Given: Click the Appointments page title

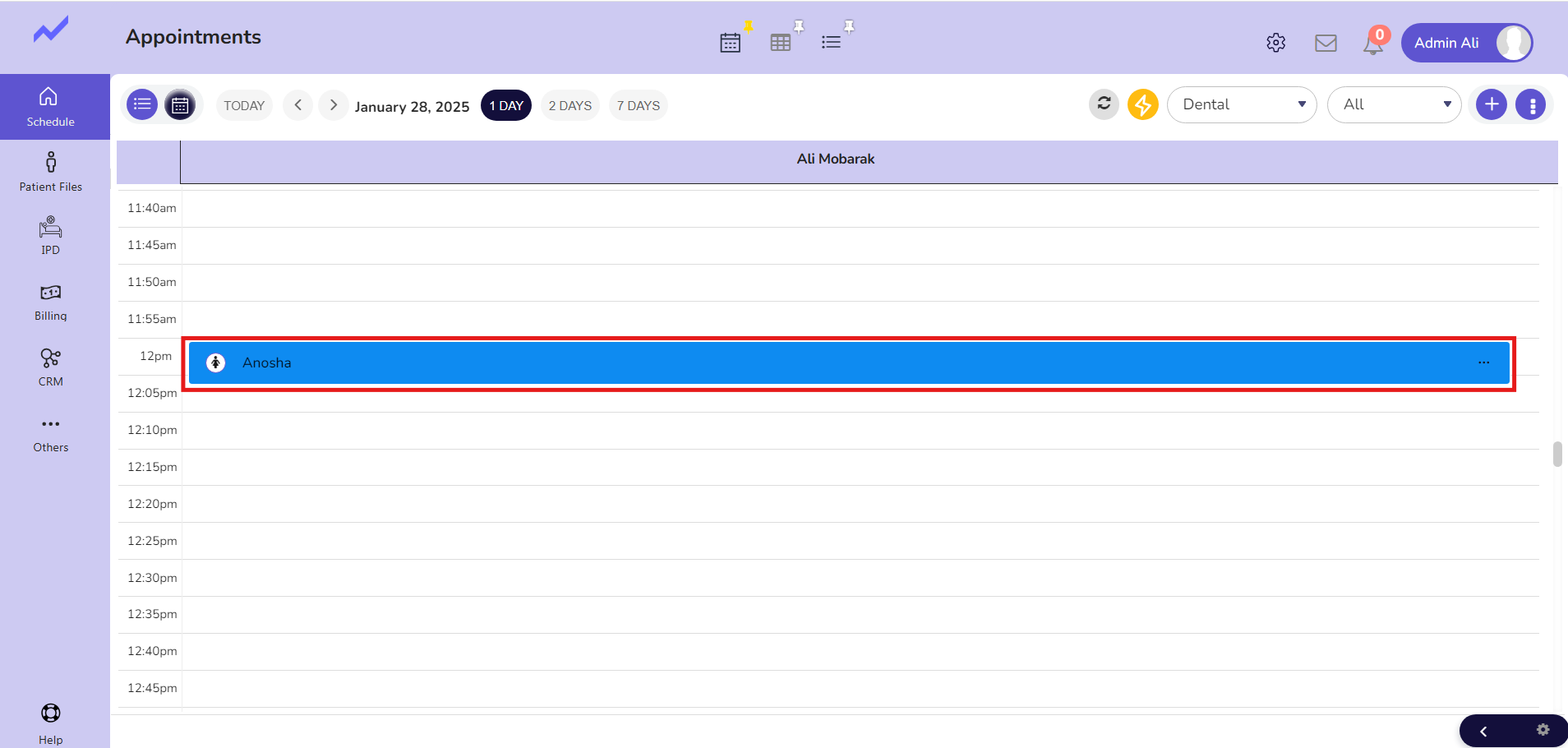Looking at the screenshot, I should (193, 37).
